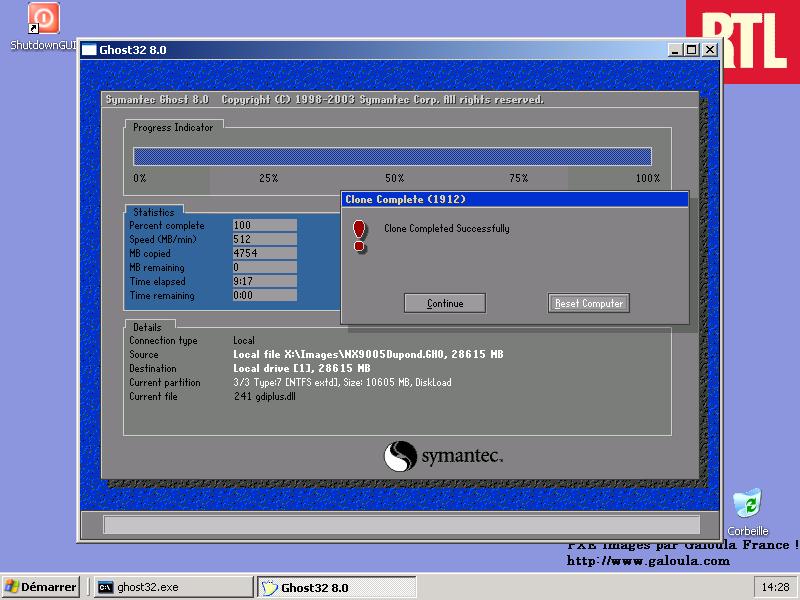Click the Clone Completed Successfully message

click(446, 229)
